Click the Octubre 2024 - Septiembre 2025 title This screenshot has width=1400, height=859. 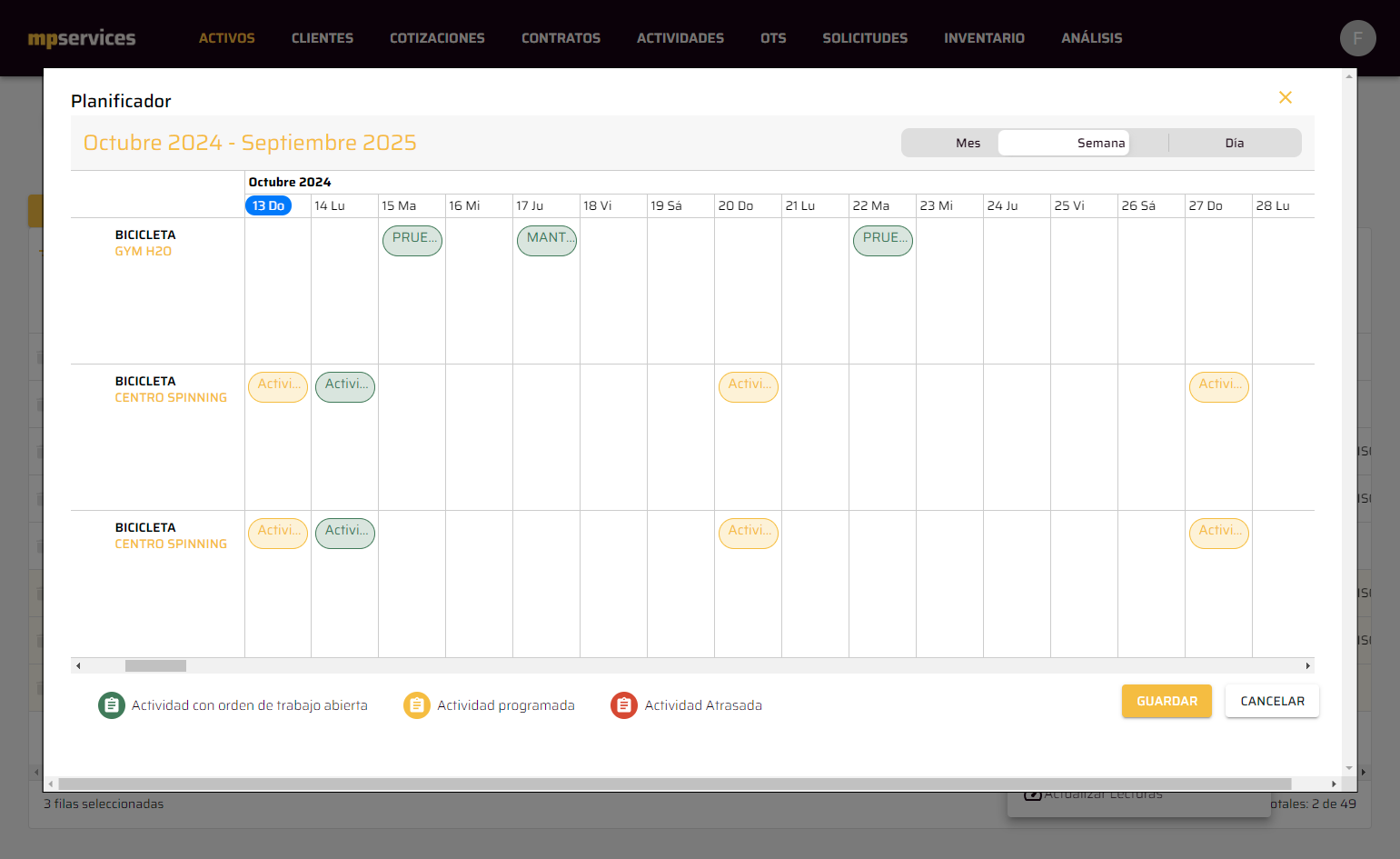tap(250, 143)
